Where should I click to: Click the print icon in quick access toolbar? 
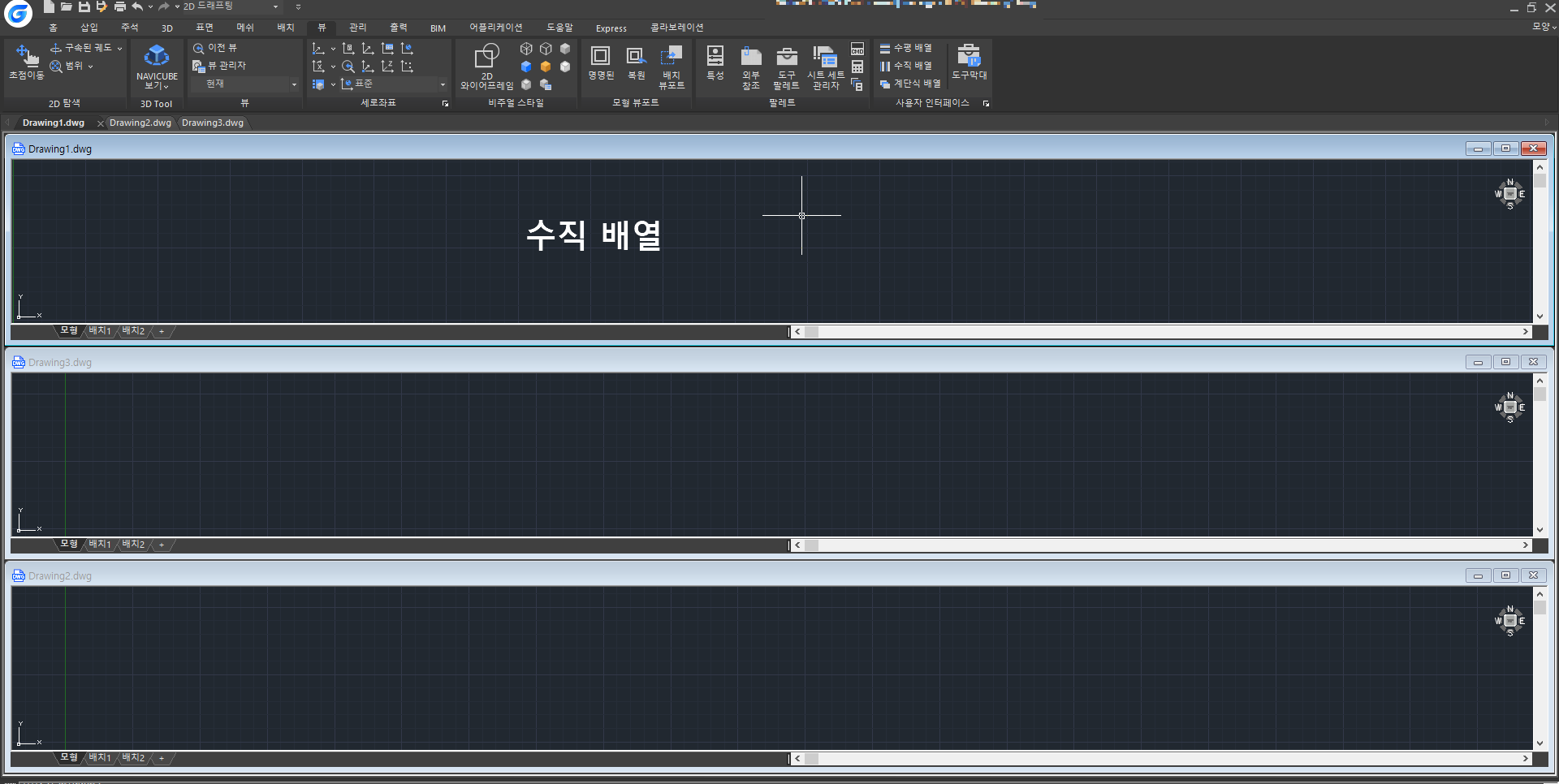click(120, 6)
